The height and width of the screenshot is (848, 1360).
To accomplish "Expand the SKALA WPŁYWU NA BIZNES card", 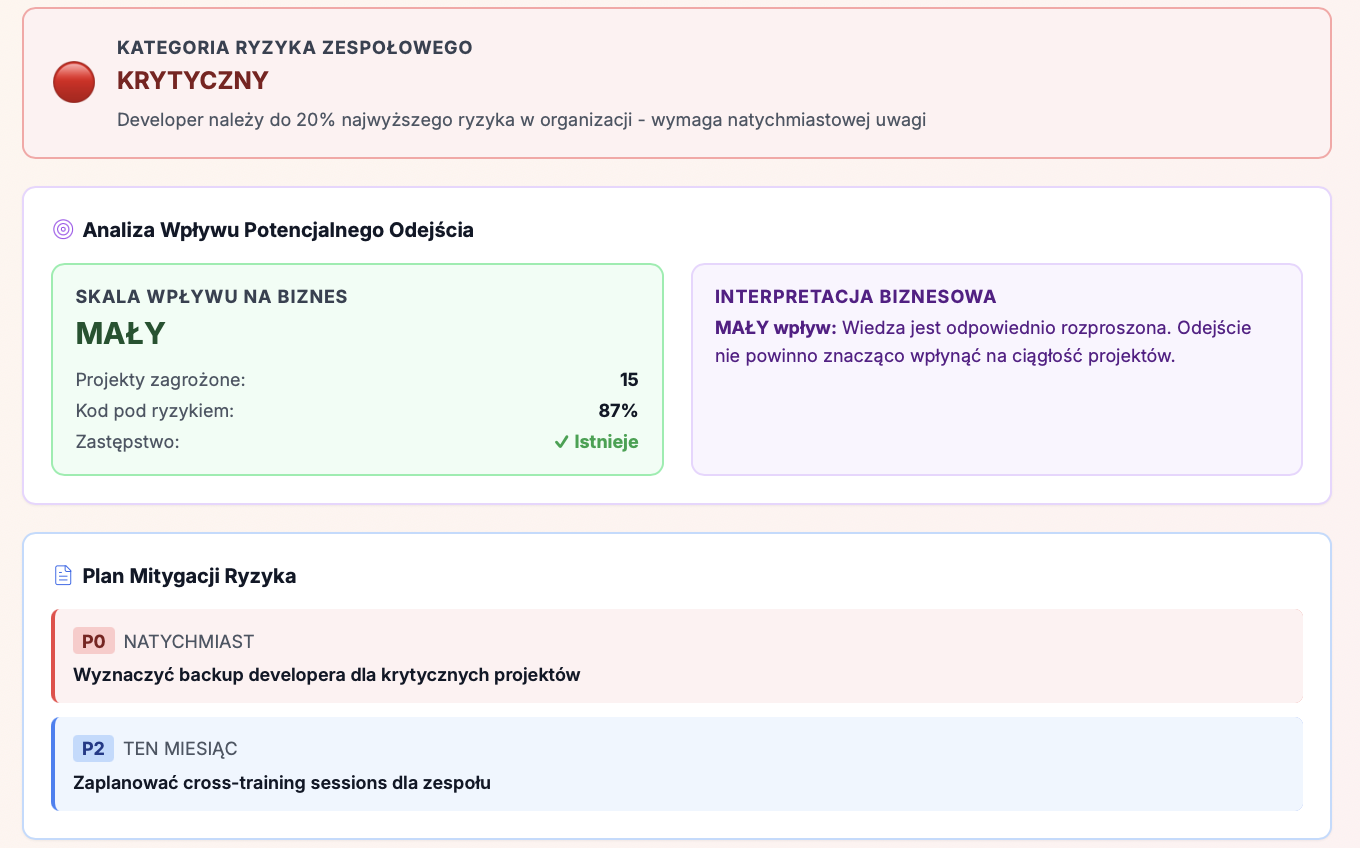I will pos(357,369).
